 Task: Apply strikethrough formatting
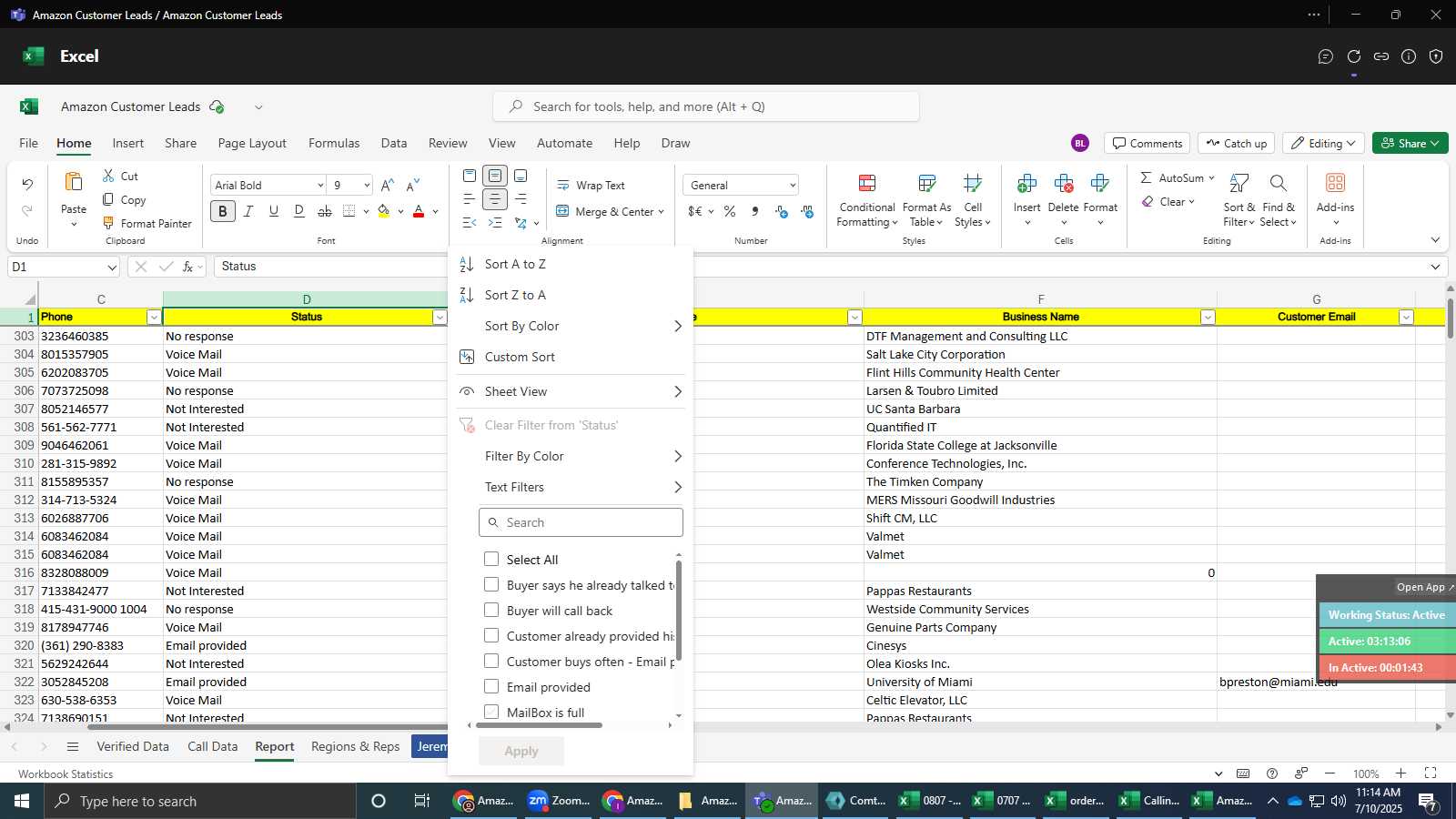pyautogui.click(x=325, y=211)
